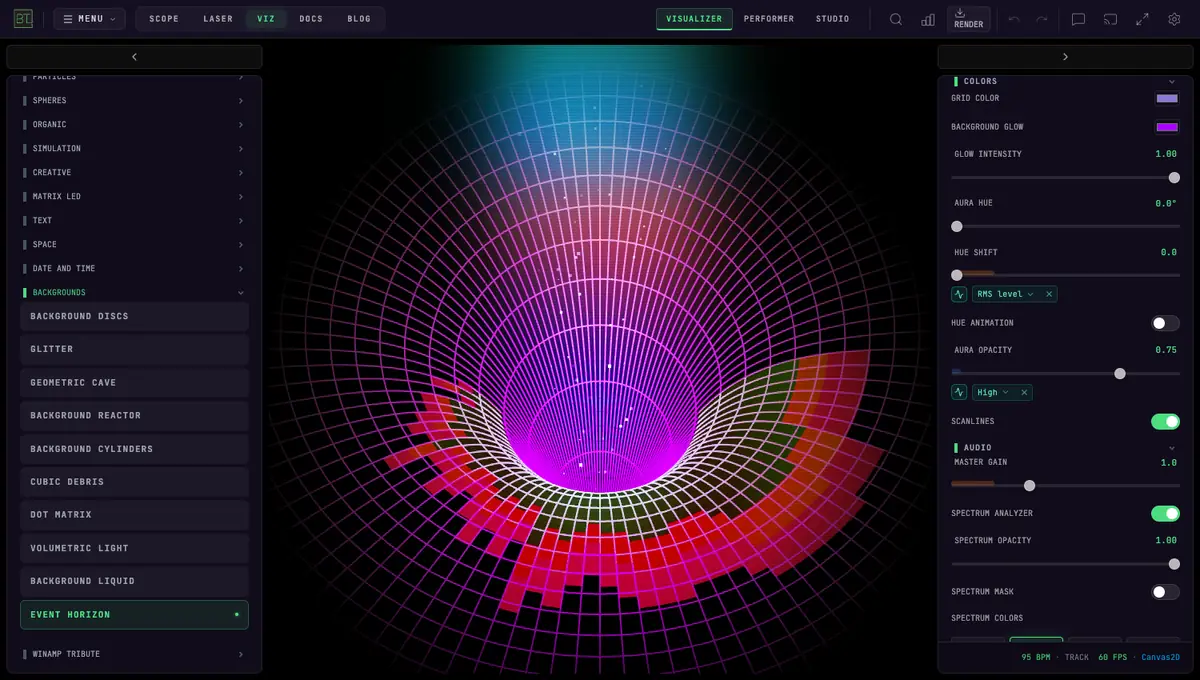Switch to Performer mode
1200x680 pixels.
[x=769, y=19]
